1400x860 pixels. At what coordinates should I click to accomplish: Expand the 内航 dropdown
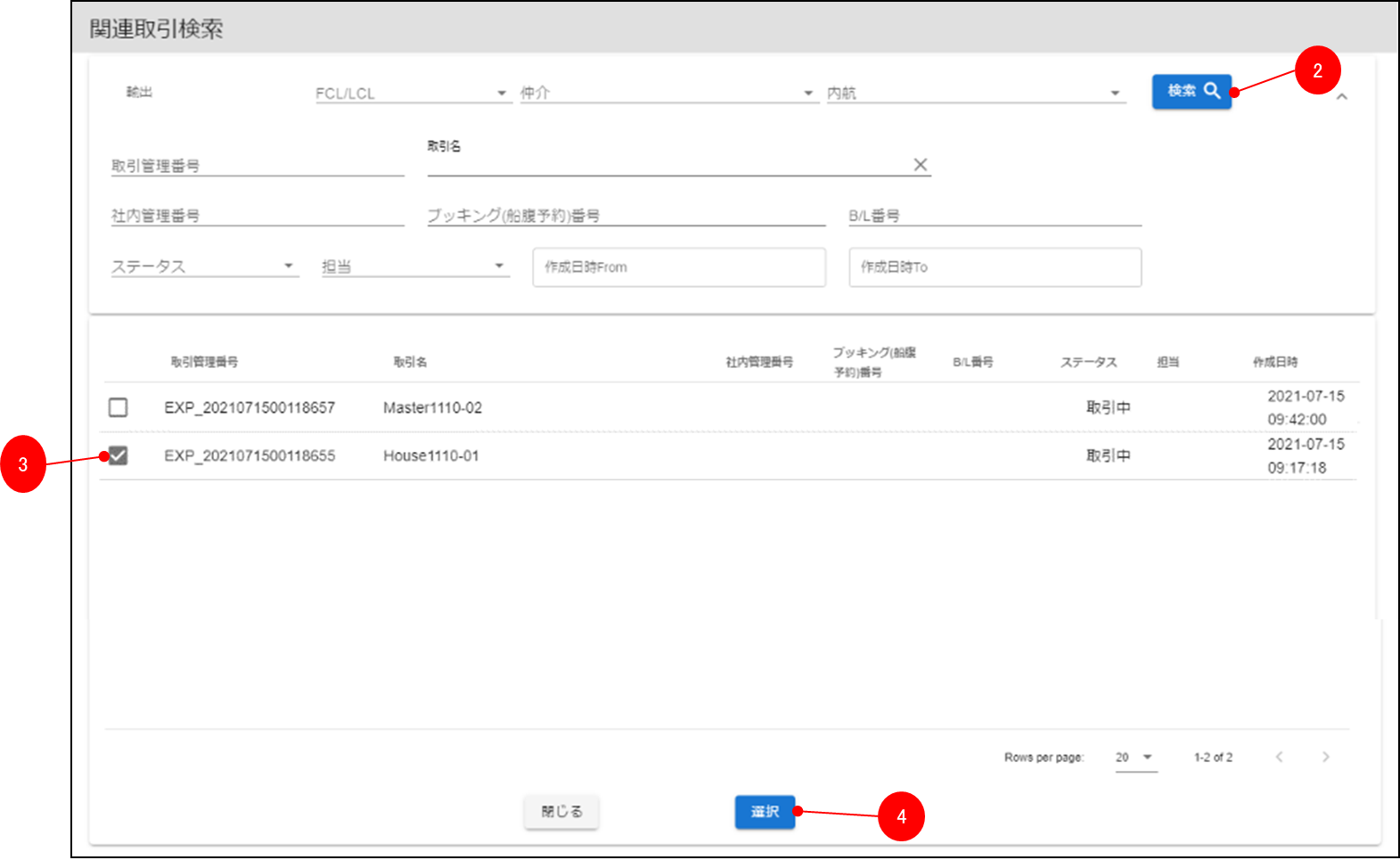[x=975, y=93]
